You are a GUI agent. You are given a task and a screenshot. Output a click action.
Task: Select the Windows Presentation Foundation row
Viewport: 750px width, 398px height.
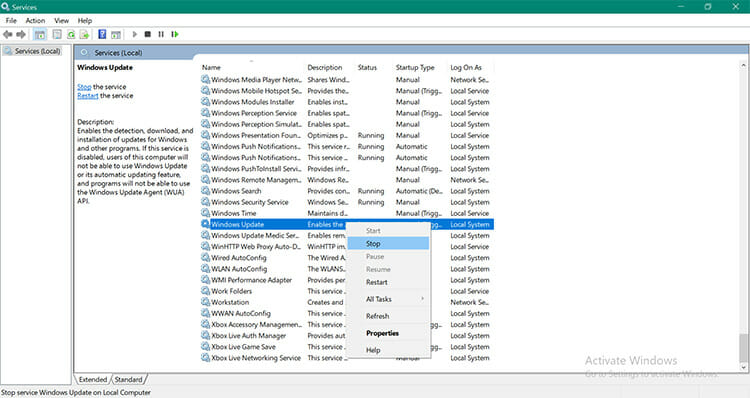click(x=347, y=135)
